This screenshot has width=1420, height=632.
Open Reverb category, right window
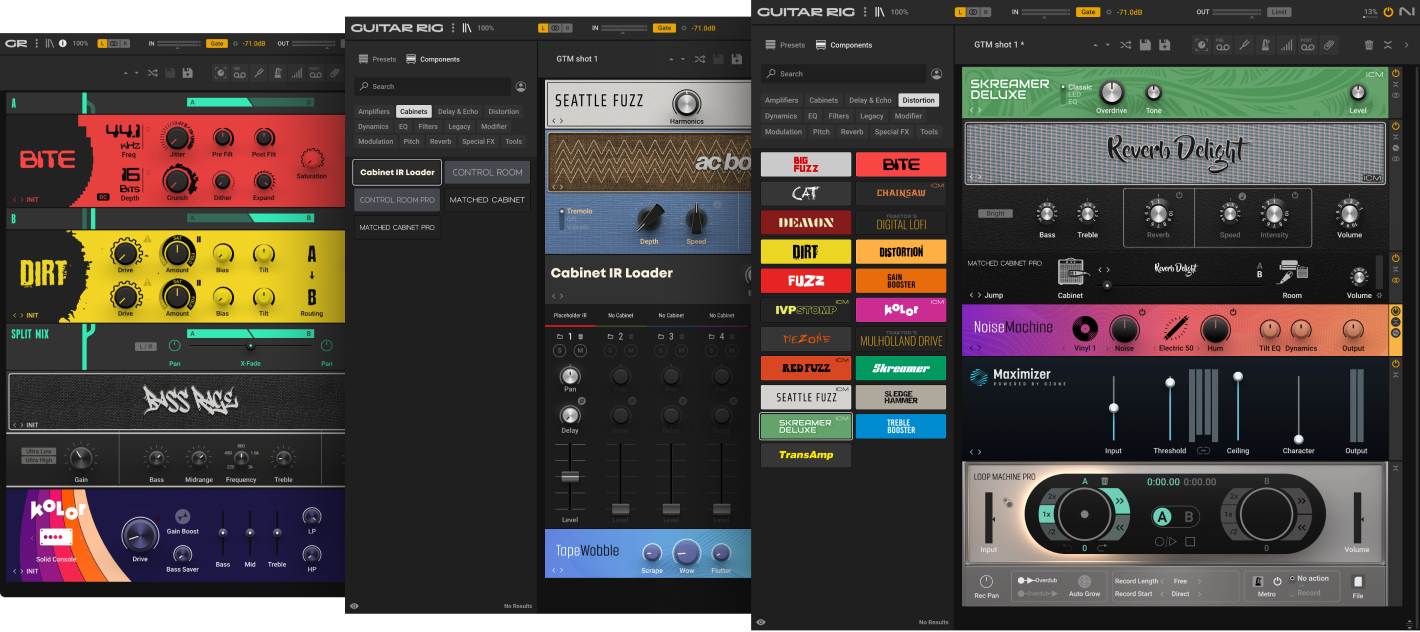852,132
